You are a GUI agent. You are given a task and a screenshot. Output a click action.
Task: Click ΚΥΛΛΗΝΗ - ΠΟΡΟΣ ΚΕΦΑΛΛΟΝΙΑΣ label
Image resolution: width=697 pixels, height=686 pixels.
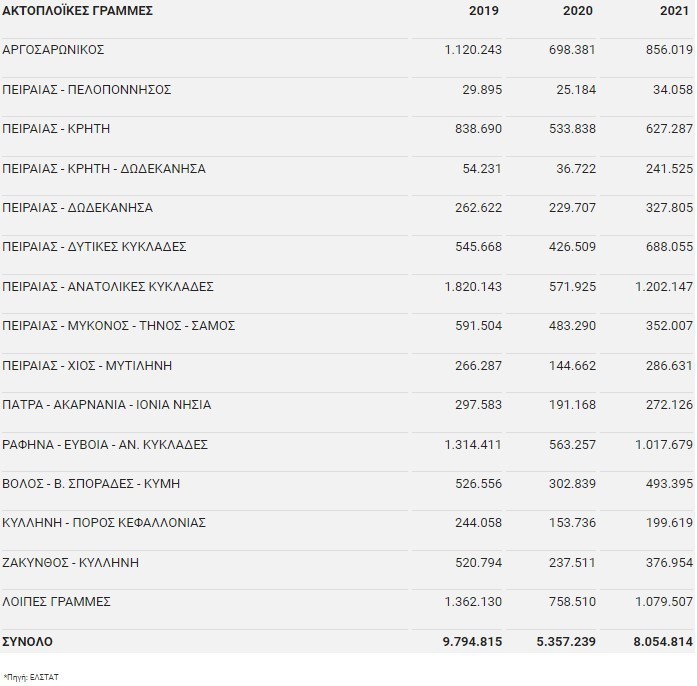tap(104, 523)
